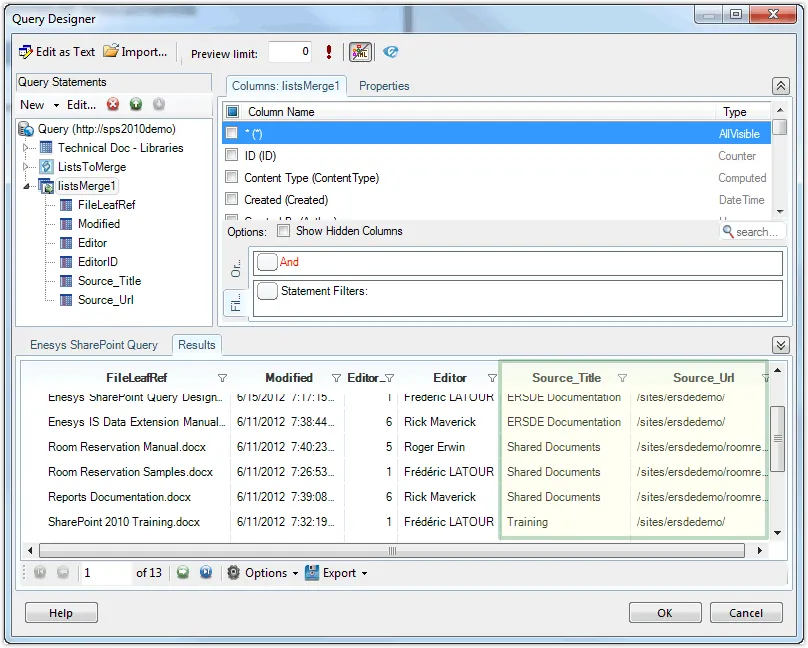The image size is (808, 648).
Task: Click the red exclamation run query icon
Action: click(x=329, y=52)
